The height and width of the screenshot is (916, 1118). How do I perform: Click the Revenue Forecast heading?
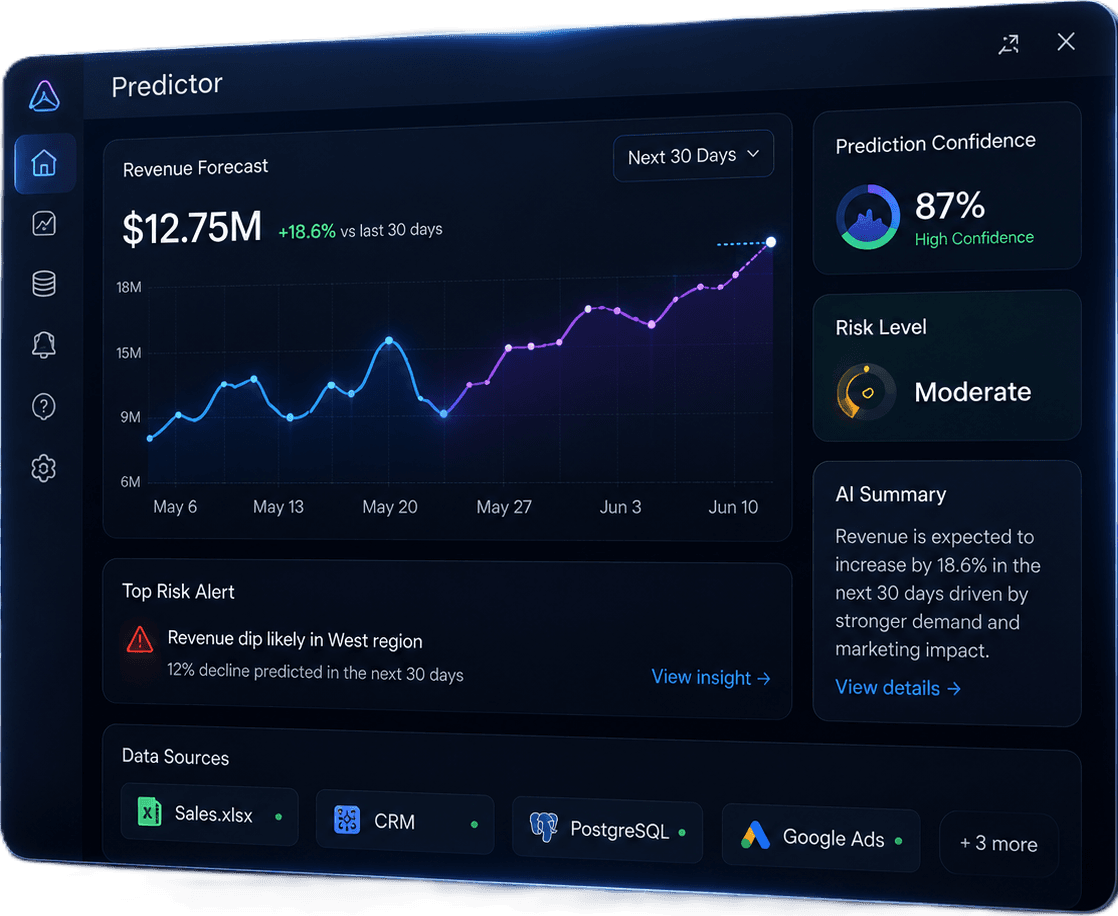(195, 168)
